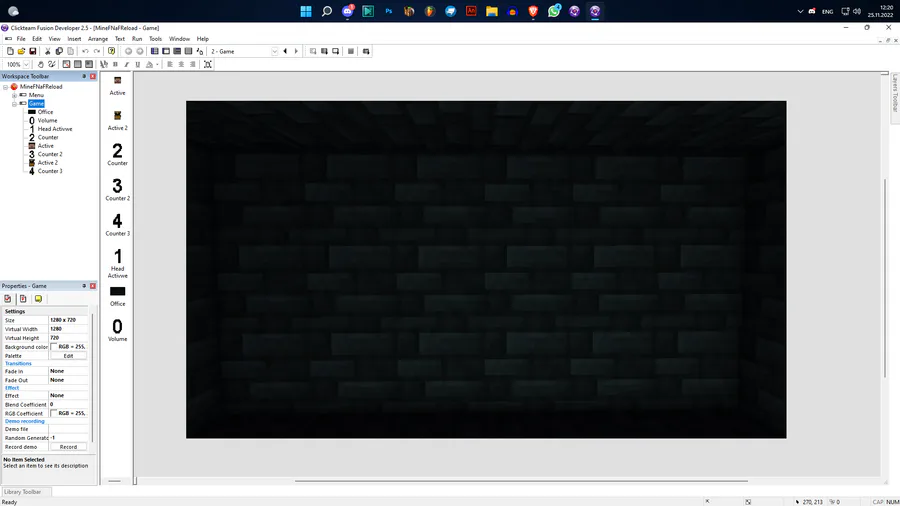Open the Frame Editor toolbar icon
Image resolution: width=900 pixels, height=506 pixels.
pos(166,51)
